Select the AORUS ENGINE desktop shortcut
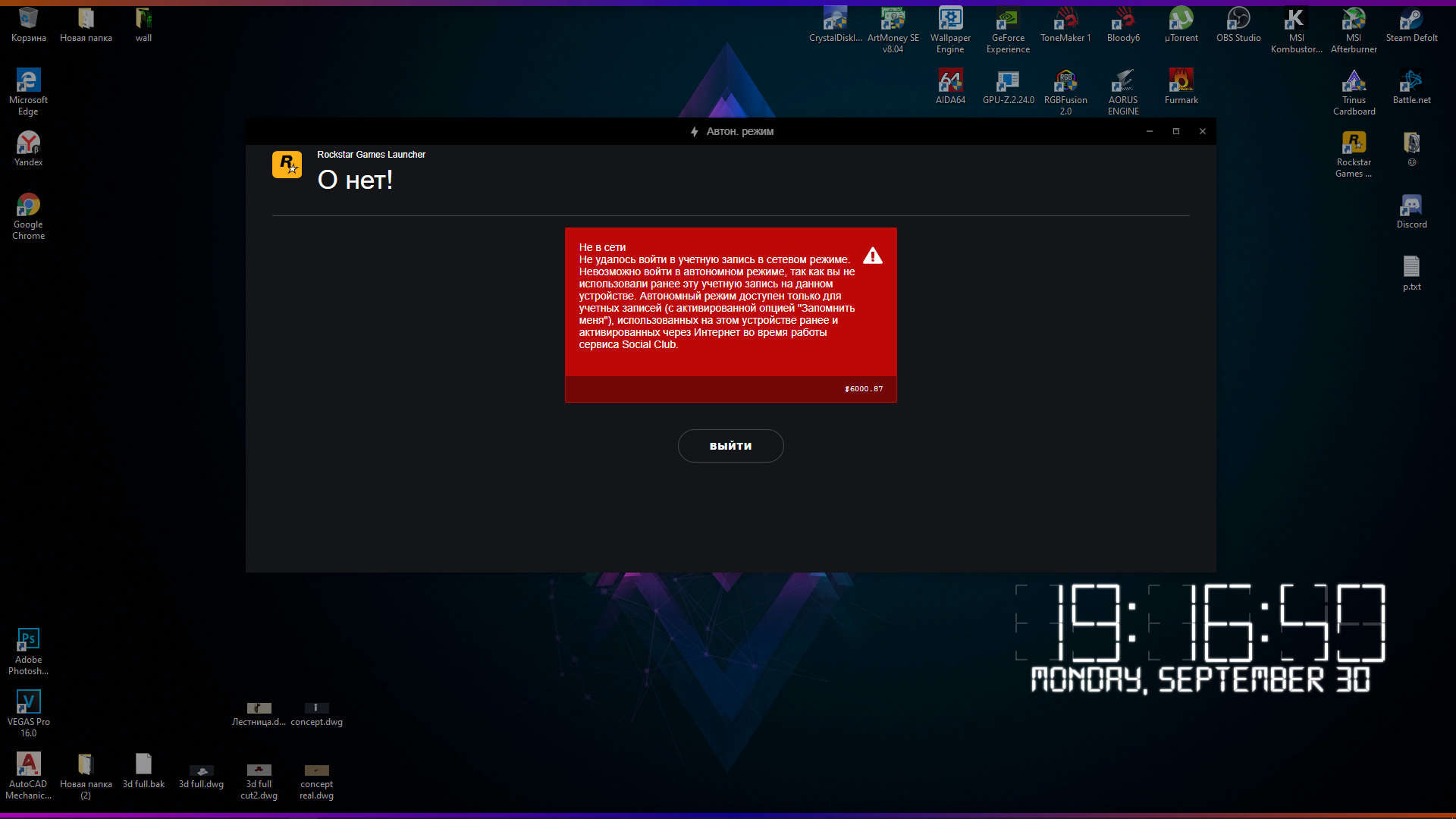1456x819 pixels. (x=1123, y=92)
